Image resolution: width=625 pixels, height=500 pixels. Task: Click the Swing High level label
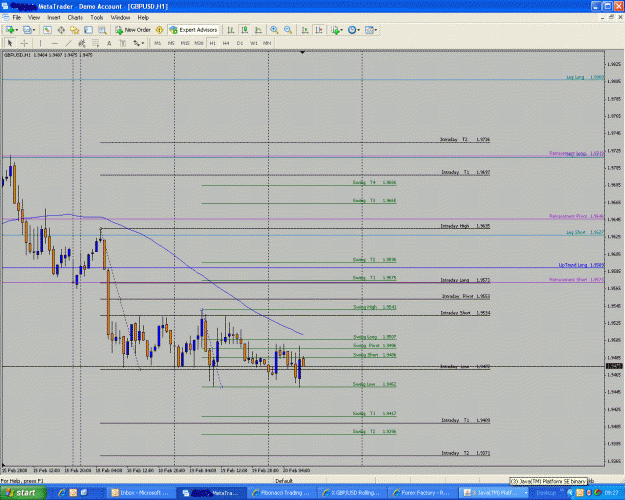click(x=375, y=307)
